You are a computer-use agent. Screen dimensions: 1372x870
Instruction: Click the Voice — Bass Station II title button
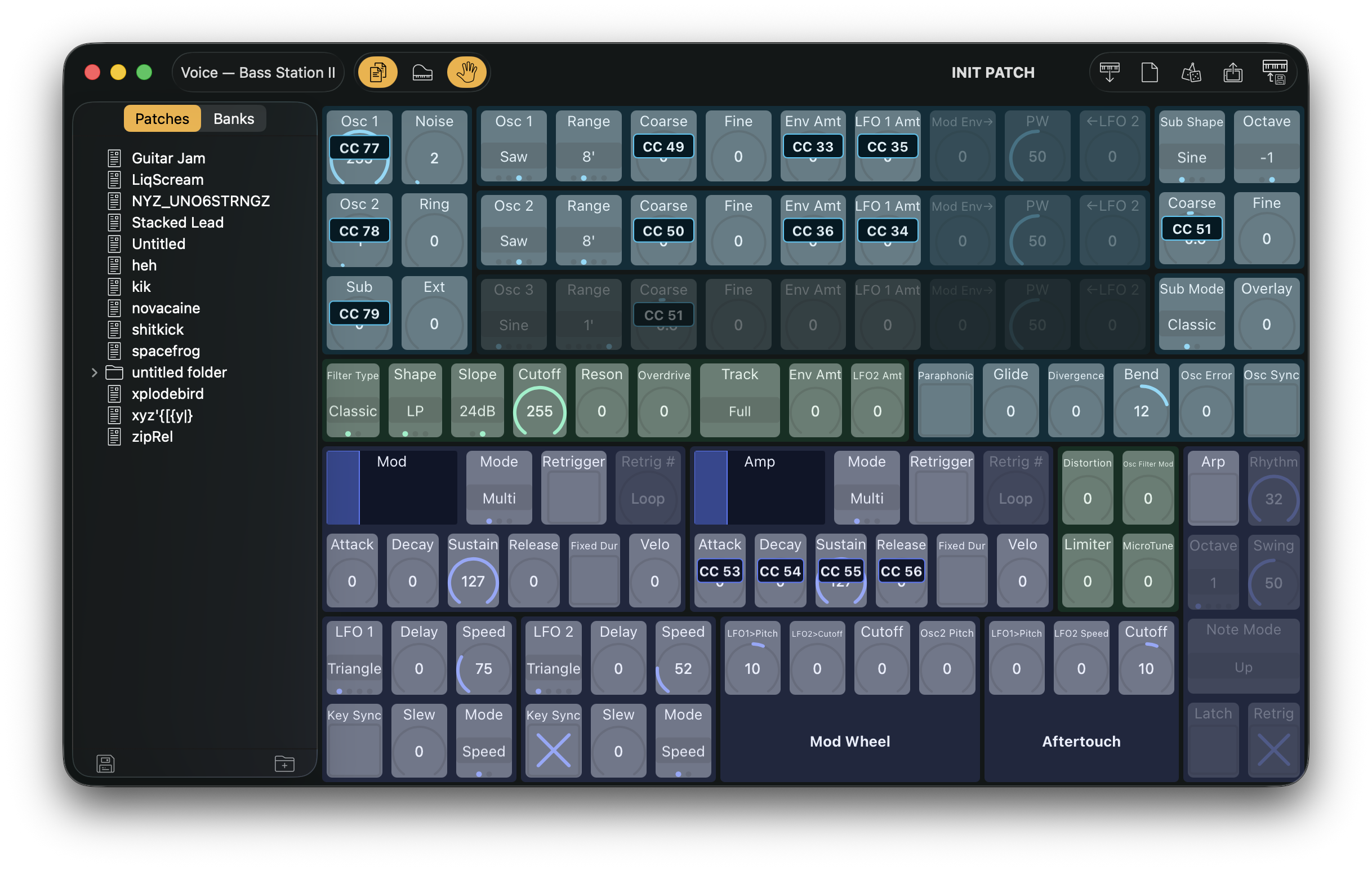(x=257, y=72)
